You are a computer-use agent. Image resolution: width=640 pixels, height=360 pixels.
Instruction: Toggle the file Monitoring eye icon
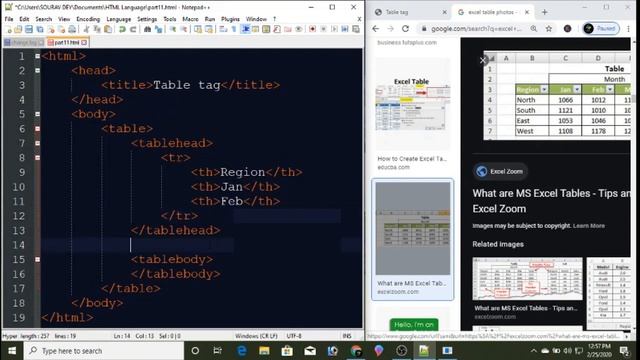tap(298, 29)
